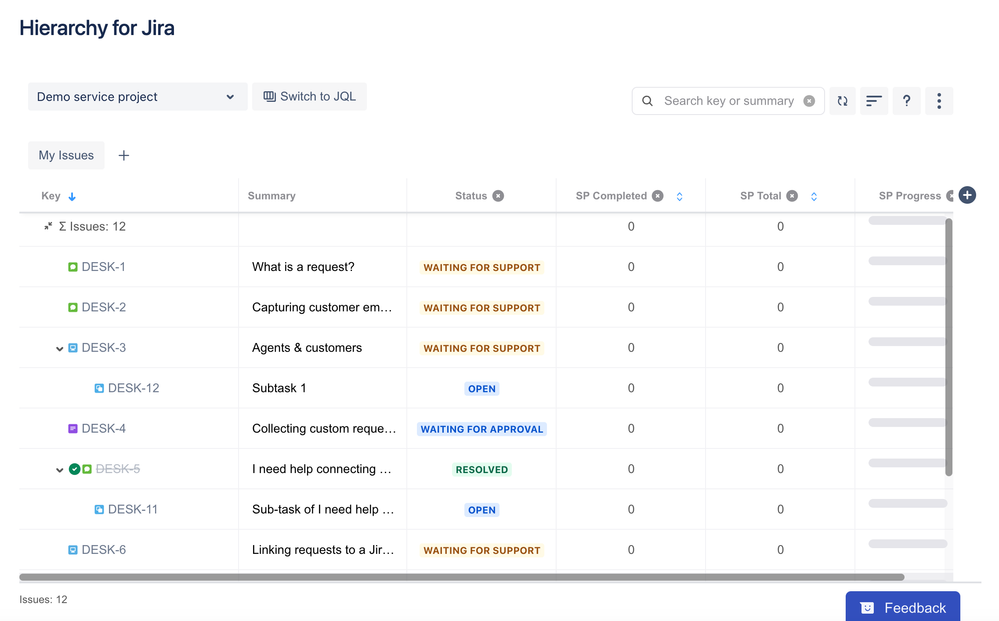Remove the Status column via its x icon
The width and height of the screenshot is (999, 621).
tap(498, 196)
